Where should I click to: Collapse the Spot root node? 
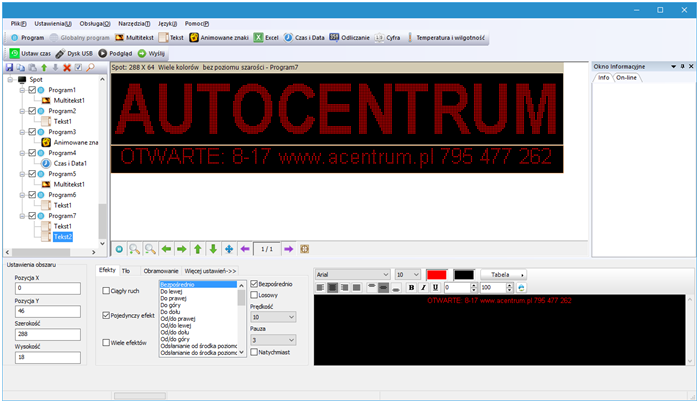click(10, 80)
